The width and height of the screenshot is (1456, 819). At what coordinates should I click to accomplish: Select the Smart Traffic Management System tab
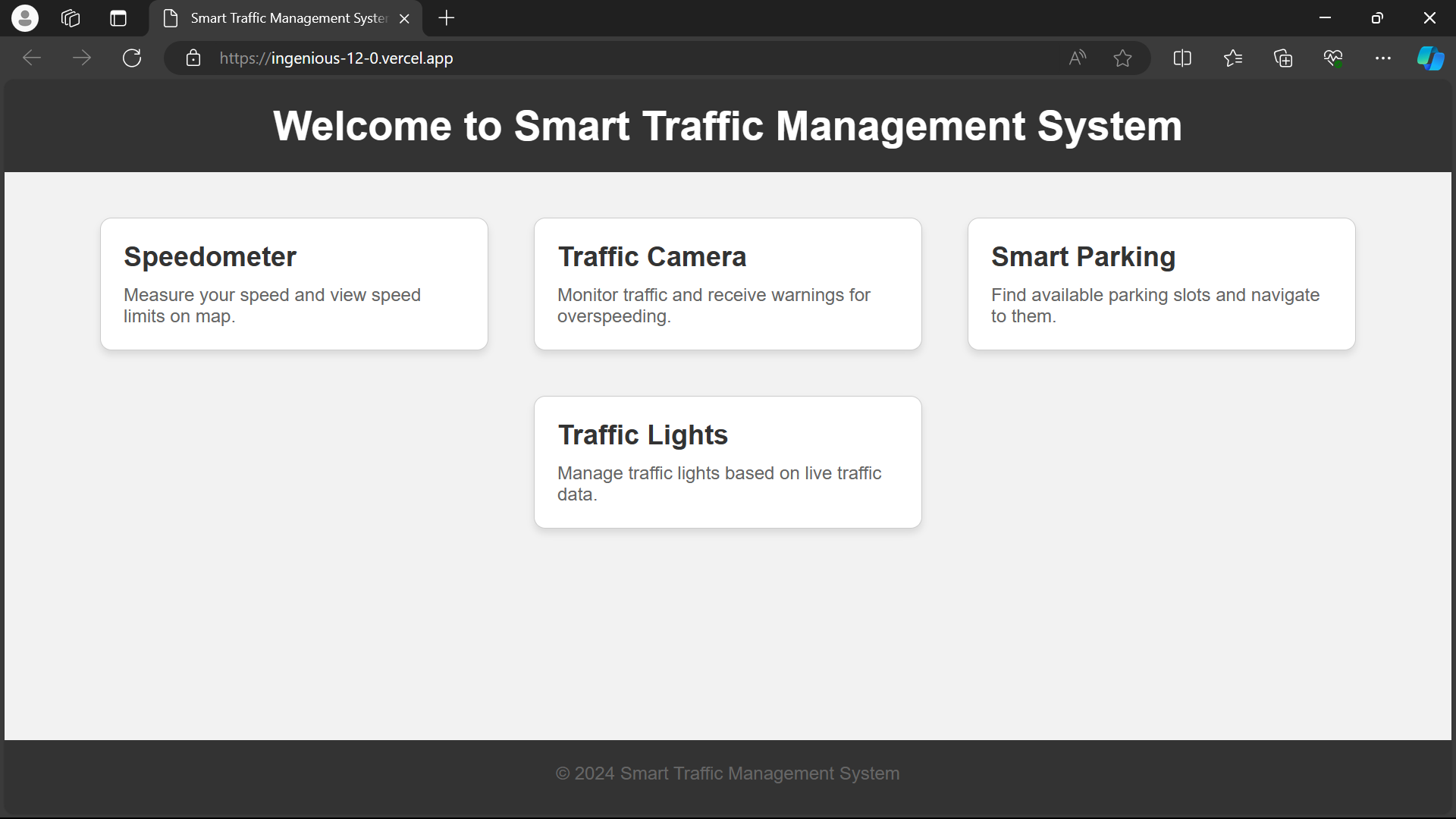pyautogui.click(x=288, y=18)
